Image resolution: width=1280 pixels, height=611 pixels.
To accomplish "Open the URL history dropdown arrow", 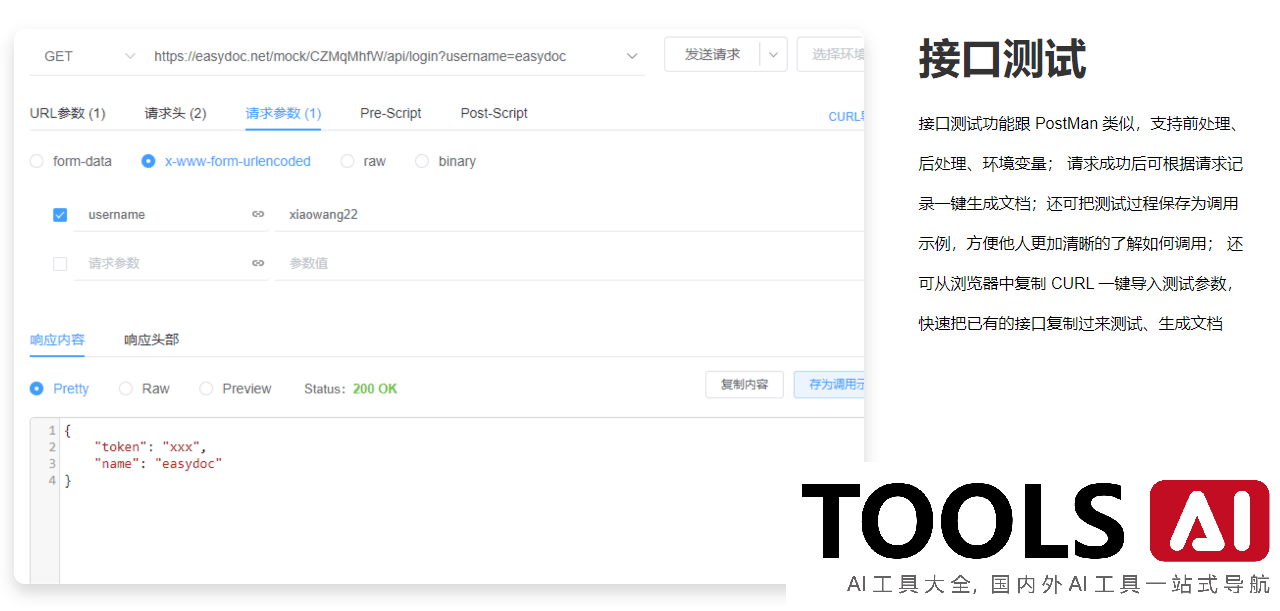I will 631,54.
